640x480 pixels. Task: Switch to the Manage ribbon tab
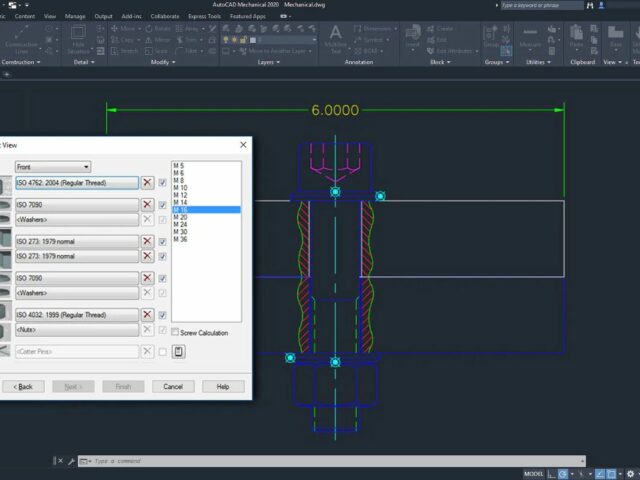click(x=75, y=16)
